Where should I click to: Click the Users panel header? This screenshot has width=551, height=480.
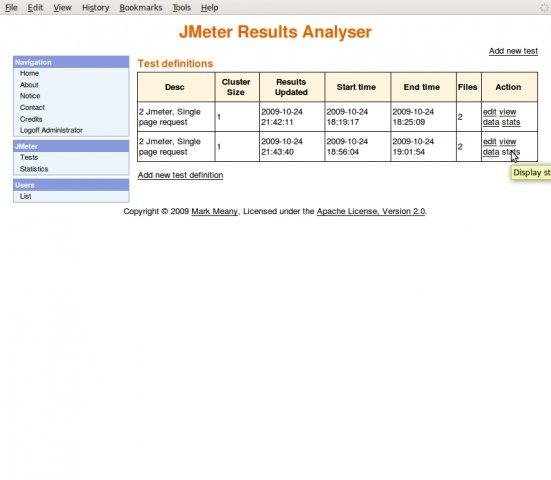[71, 185]
